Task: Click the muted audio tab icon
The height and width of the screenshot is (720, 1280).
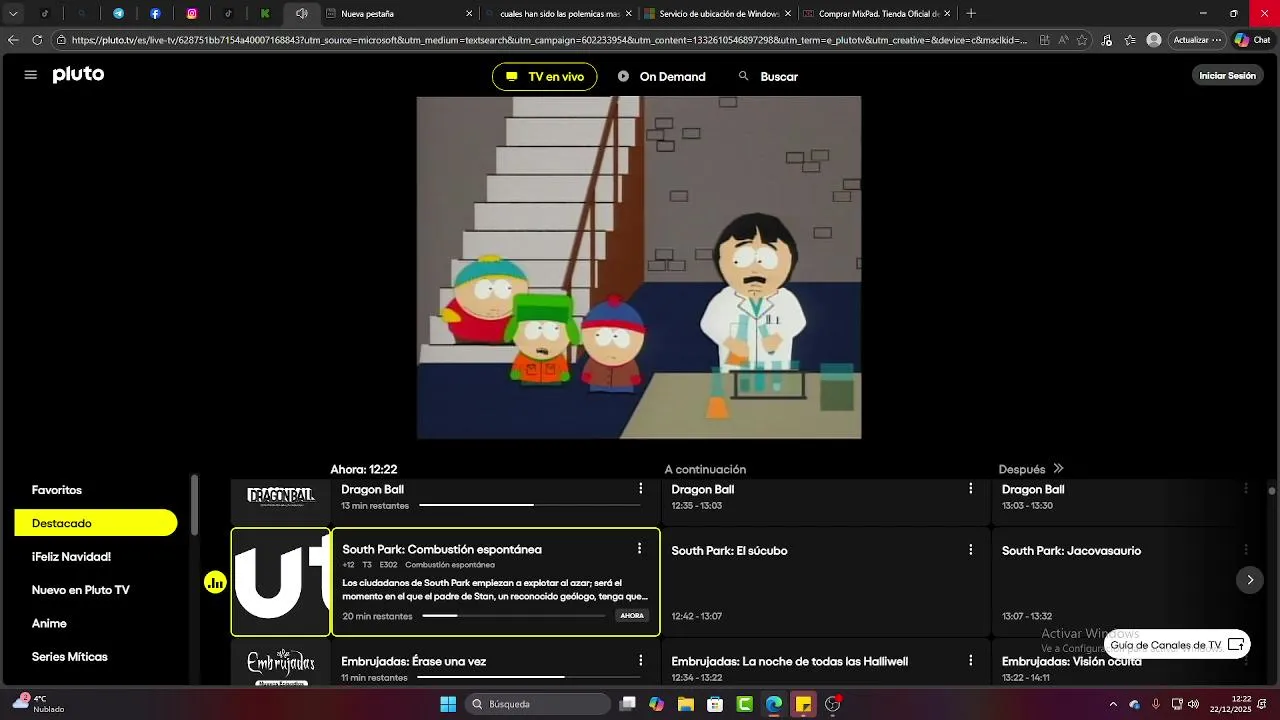Action: (301, 14)
